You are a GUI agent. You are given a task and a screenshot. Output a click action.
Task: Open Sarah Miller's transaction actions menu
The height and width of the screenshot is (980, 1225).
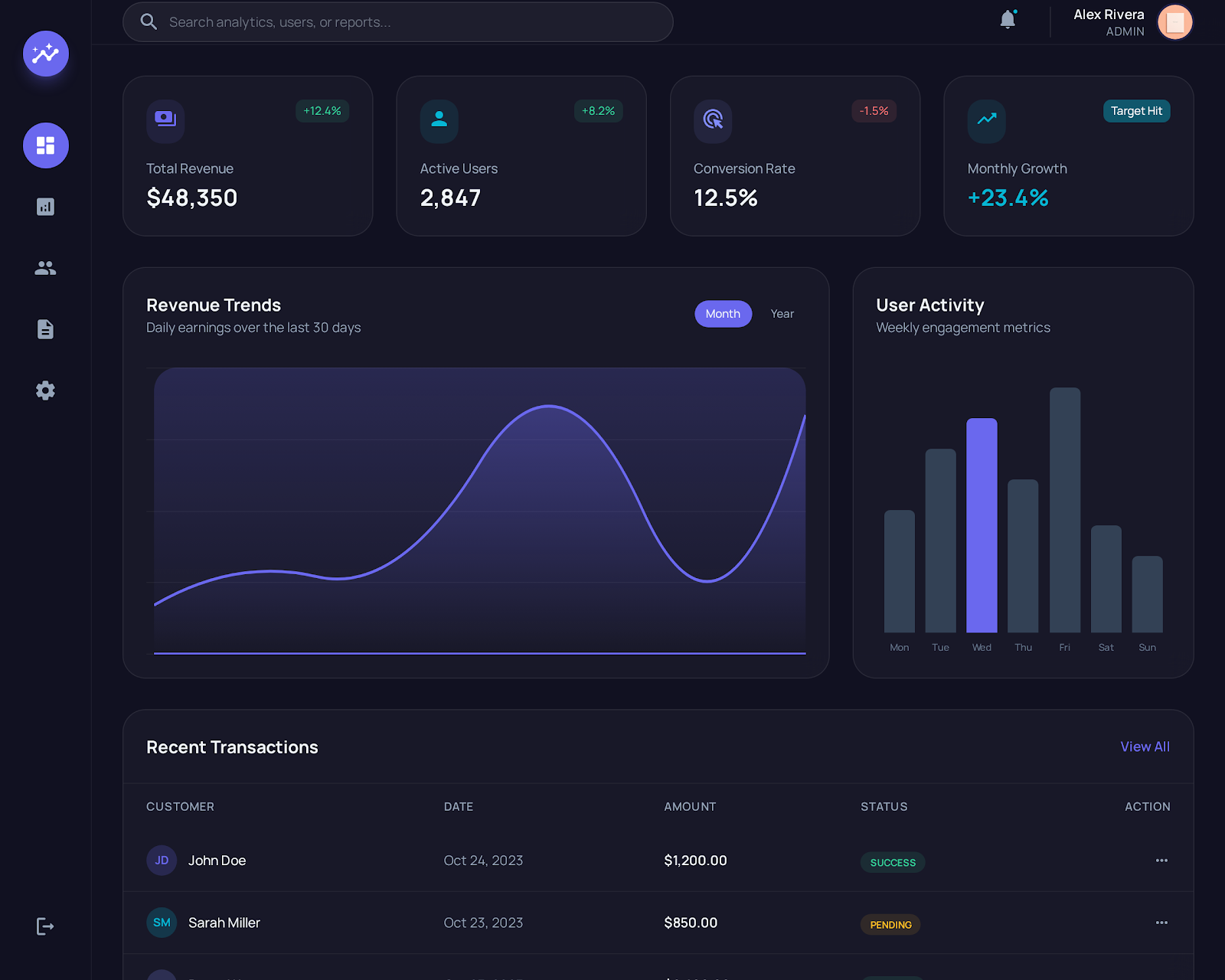pyautogui.click(x=1161, y=923)
